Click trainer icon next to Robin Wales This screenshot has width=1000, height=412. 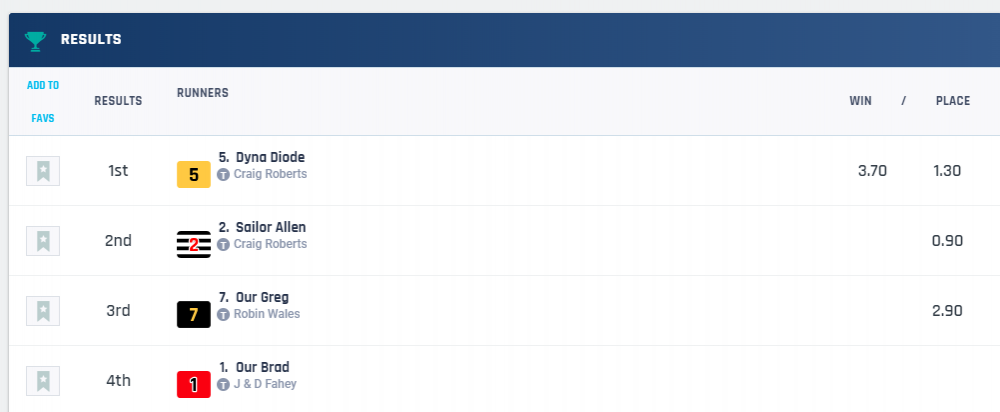coord(223,314)
